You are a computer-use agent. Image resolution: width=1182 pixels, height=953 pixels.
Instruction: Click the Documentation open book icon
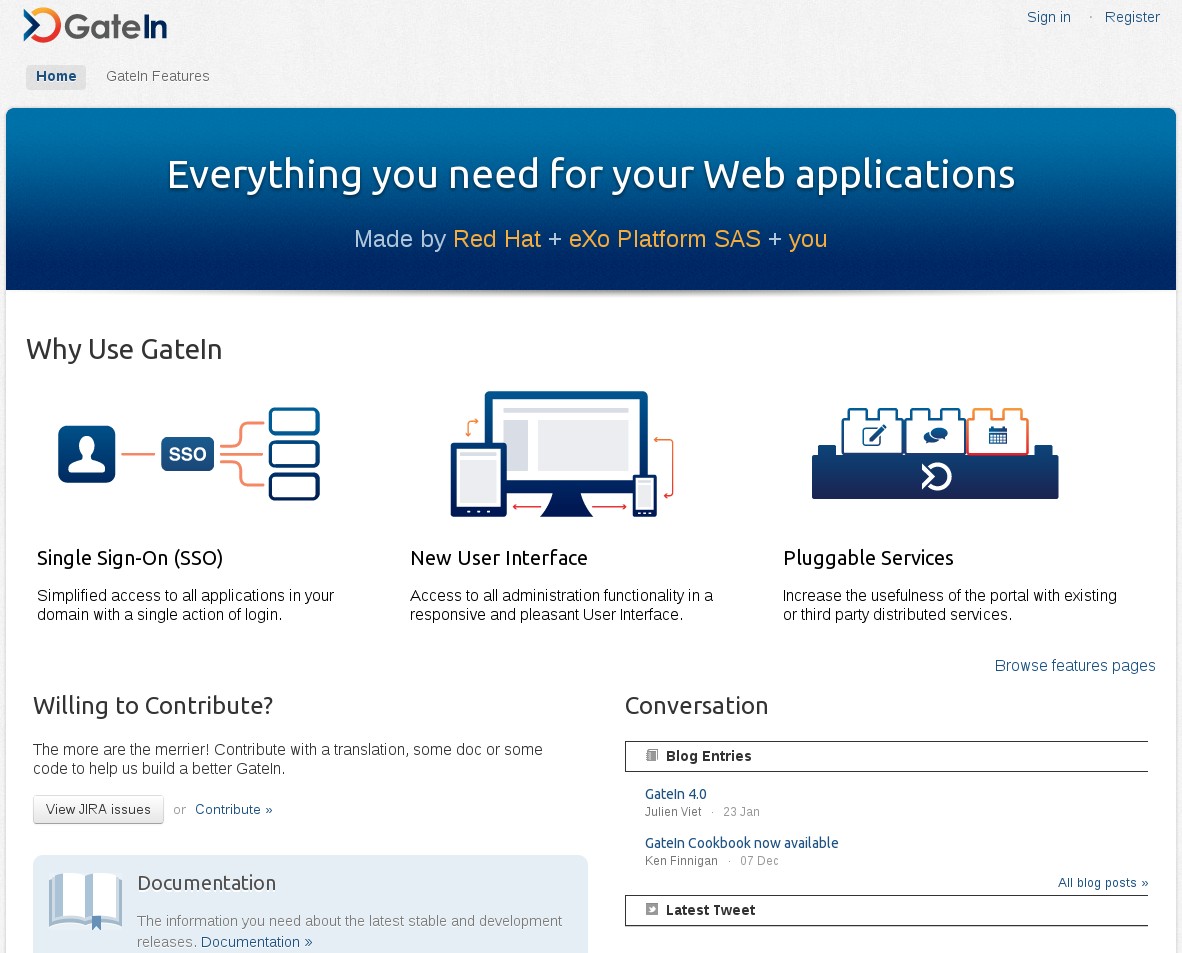click(85, 901)
